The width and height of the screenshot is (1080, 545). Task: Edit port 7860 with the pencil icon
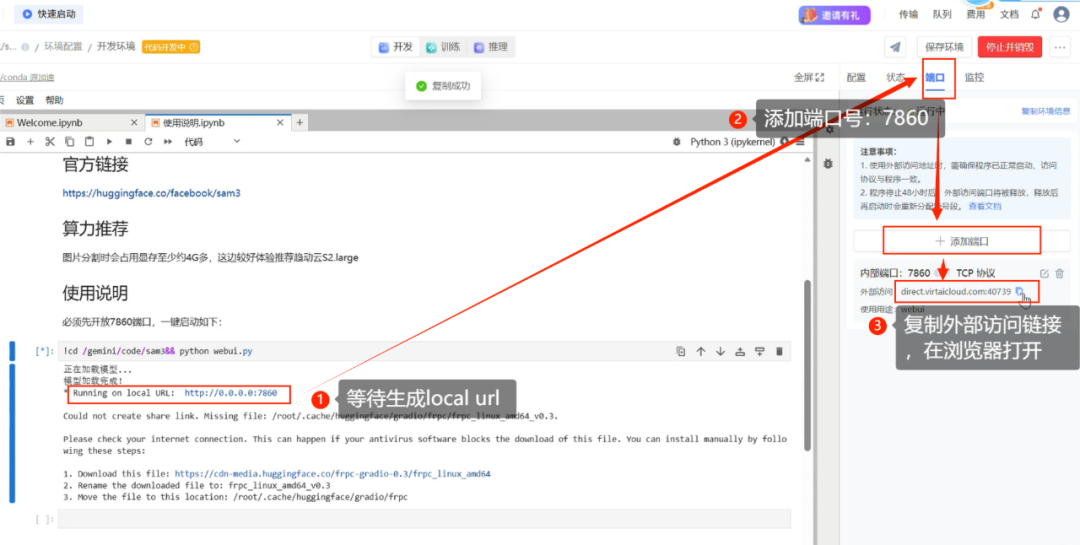point(1044,274)
